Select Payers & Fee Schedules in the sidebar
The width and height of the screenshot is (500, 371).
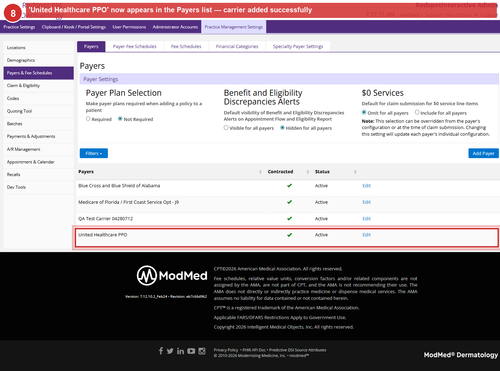(39, 73)
